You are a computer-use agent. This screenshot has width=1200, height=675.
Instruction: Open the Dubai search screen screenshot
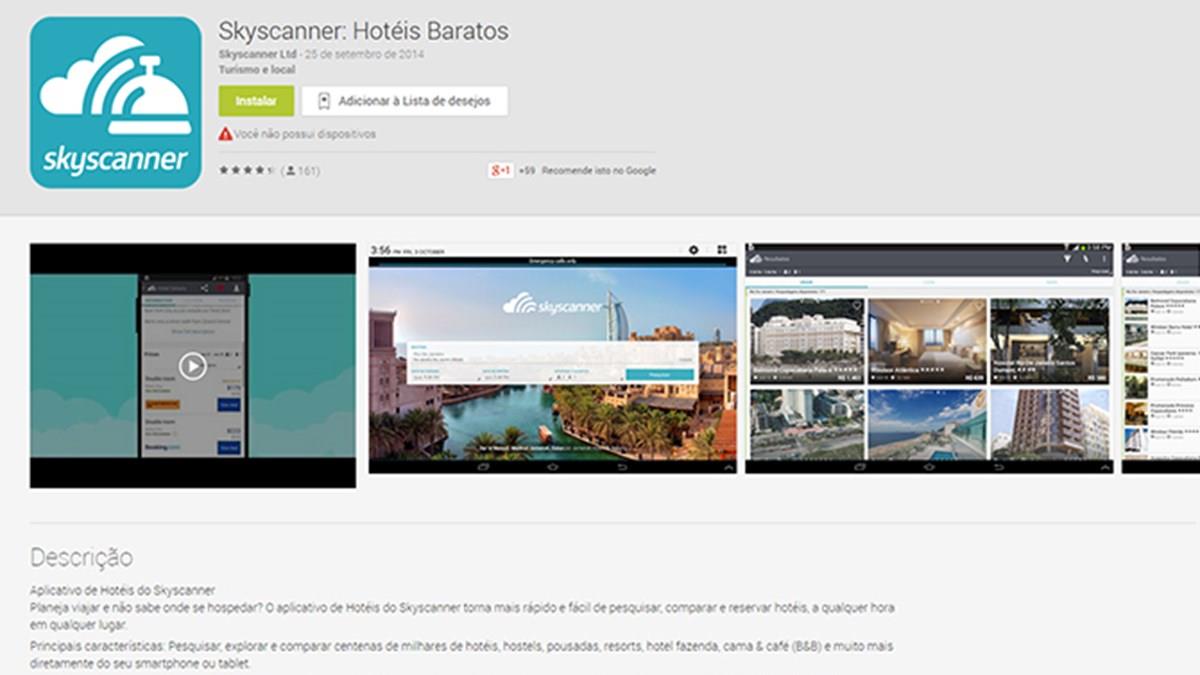tap(552, 358)
